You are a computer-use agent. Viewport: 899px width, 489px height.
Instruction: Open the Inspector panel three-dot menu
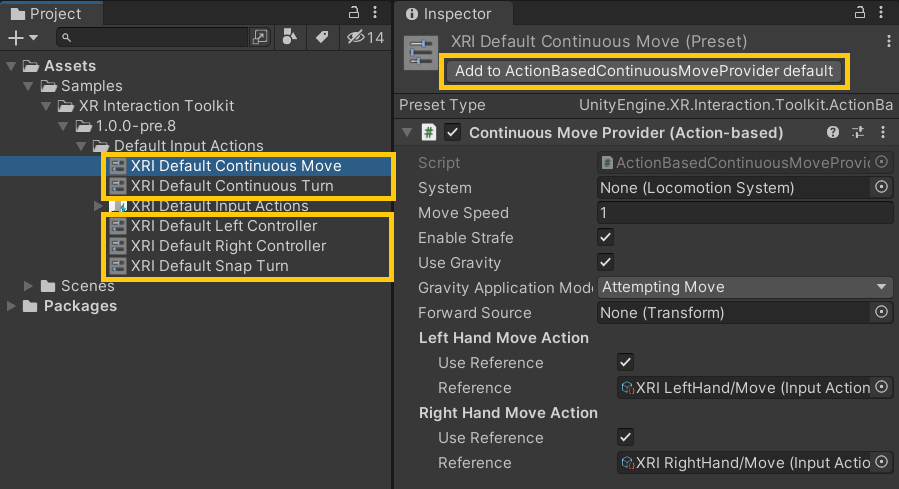[x=881, y=12]
